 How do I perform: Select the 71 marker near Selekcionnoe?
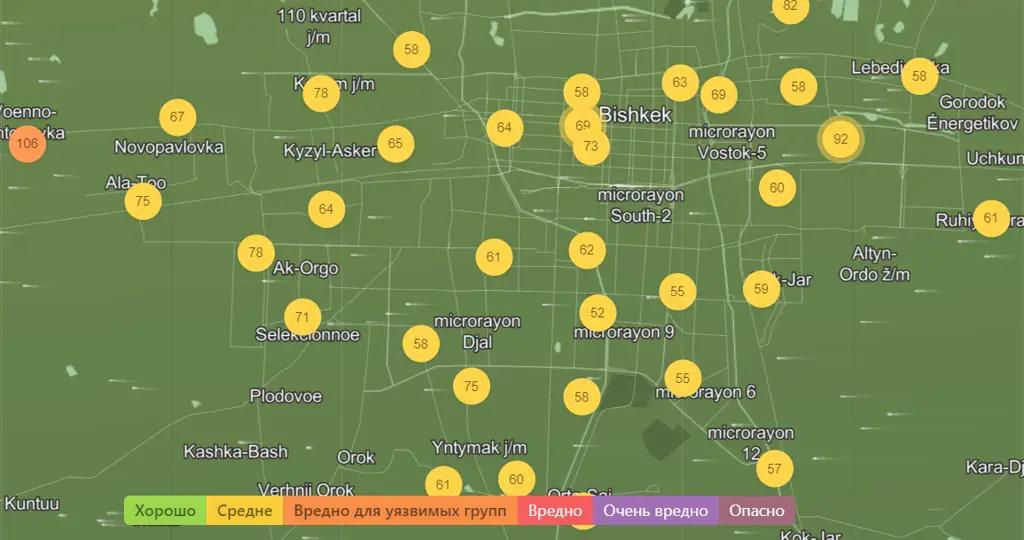click(303, 318)
